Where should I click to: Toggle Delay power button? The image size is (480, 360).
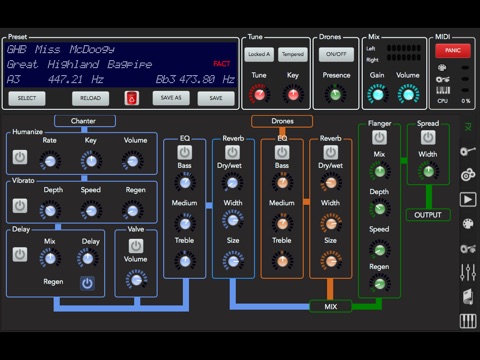click(20, 255)
